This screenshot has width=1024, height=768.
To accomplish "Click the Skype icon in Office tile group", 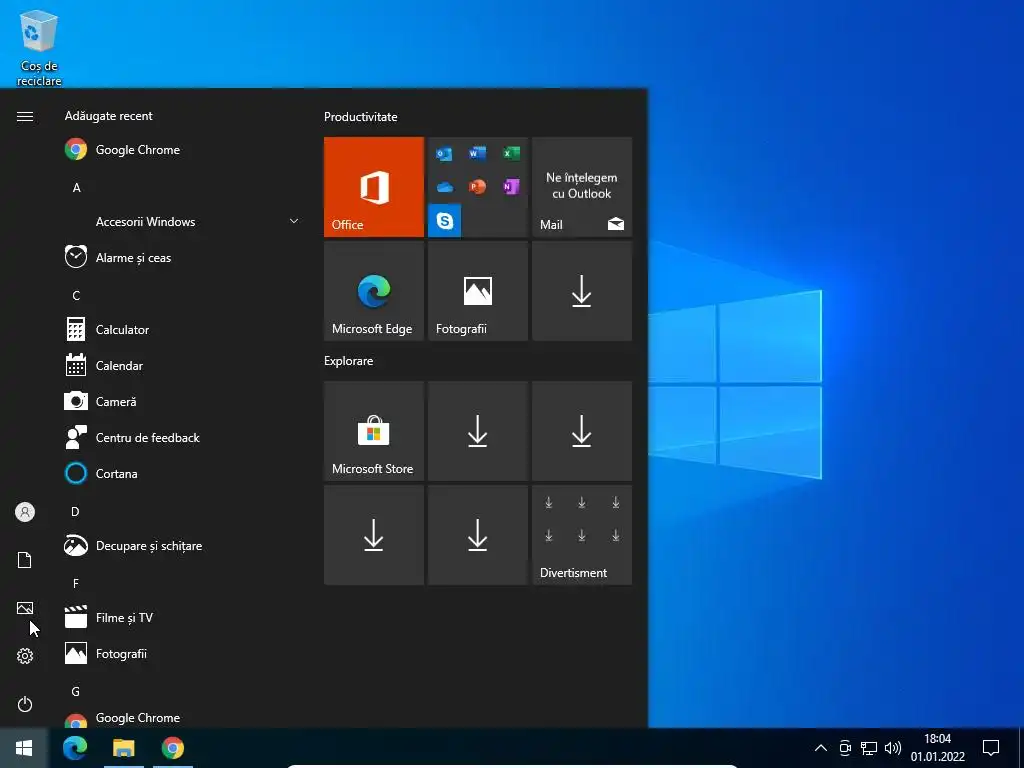I will 445,220.
